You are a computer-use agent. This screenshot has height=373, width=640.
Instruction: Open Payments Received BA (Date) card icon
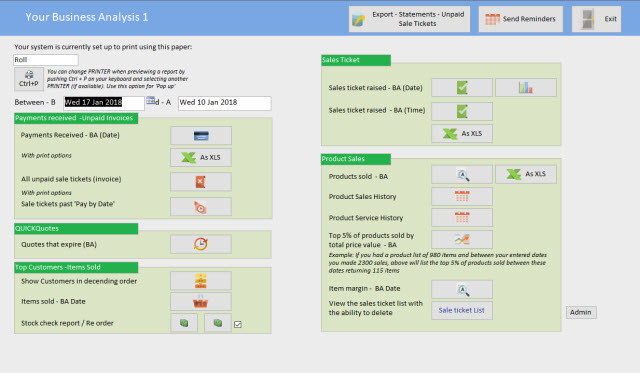[201, 135]
